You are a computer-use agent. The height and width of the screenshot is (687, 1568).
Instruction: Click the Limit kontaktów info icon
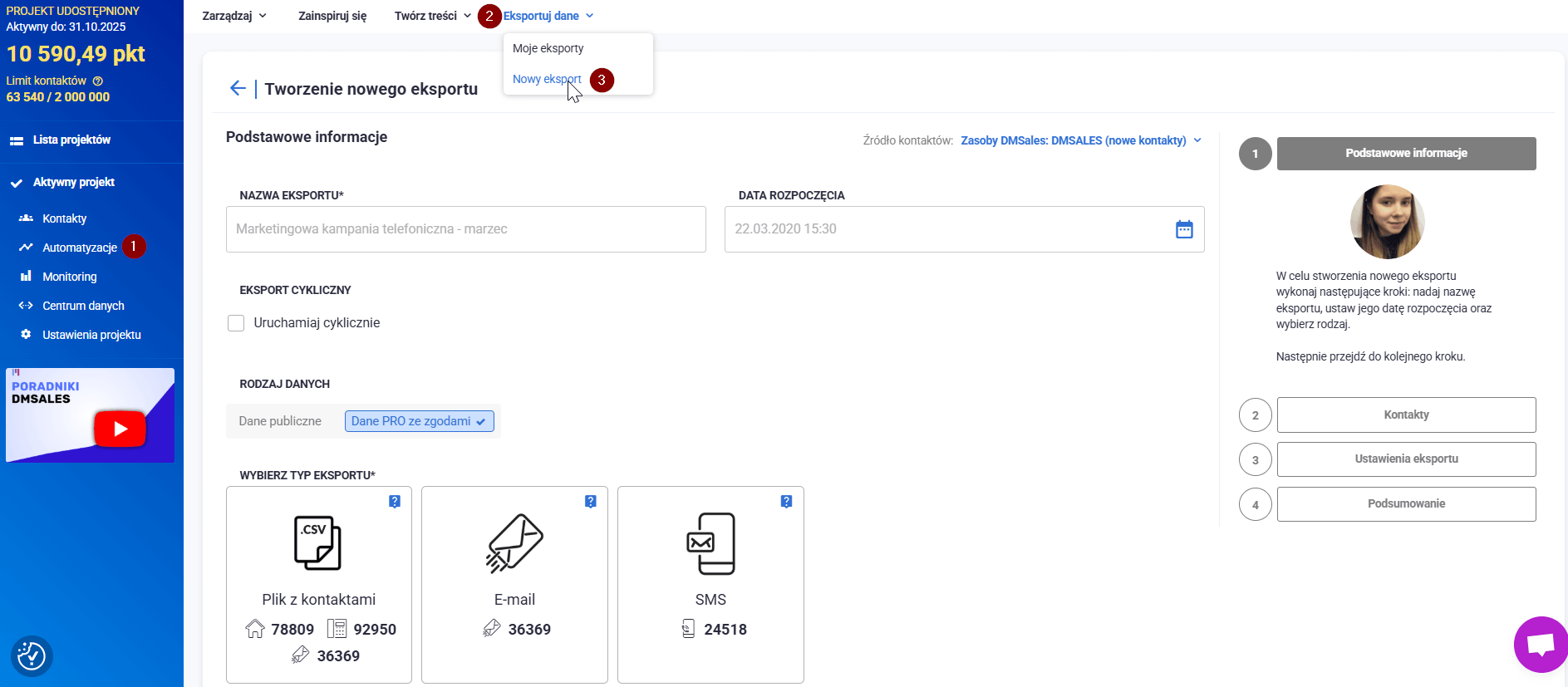coord(98,81)
